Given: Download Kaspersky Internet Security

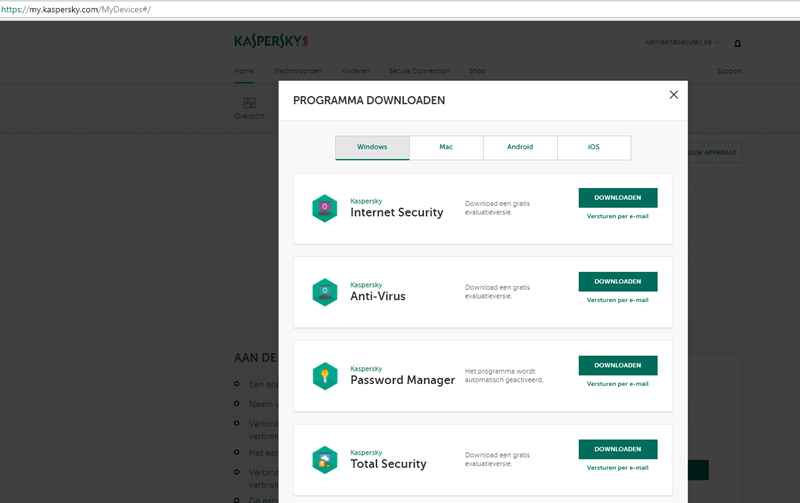Looking at the screenshot, I should click(x=617, y=198).
